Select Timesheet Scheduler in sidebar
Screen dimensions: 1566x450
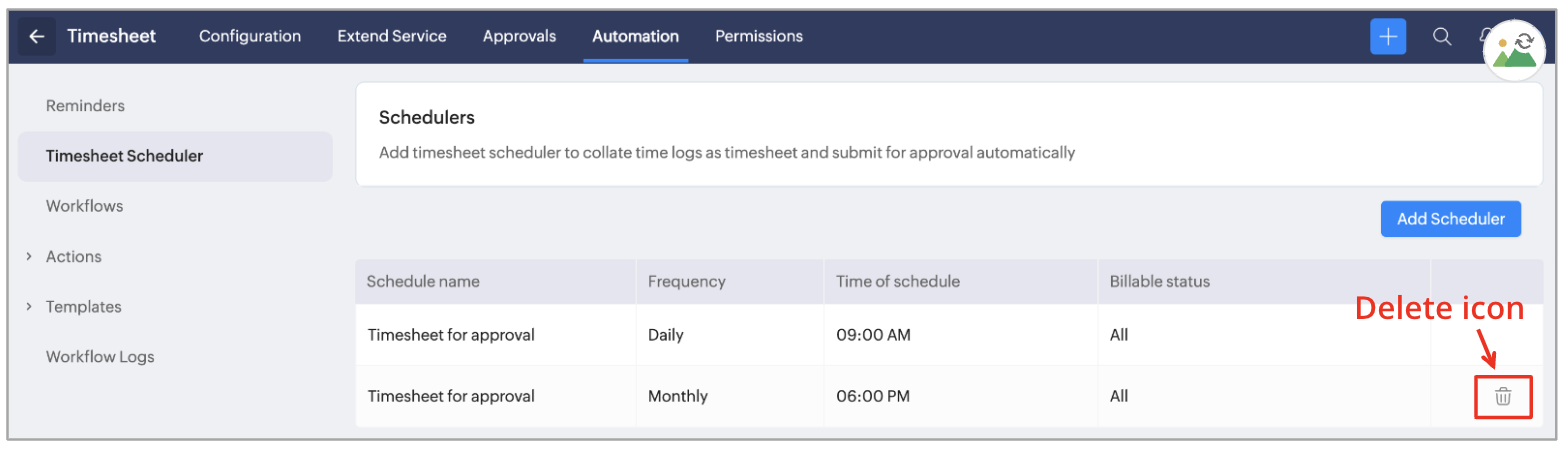pyautogui.click(x=124, y=157)
